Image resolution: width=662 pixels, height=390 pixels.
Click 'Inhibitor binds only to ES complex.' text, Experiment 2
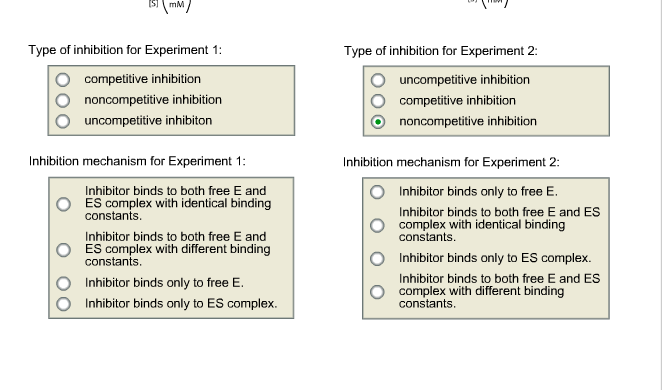(495, 258)
